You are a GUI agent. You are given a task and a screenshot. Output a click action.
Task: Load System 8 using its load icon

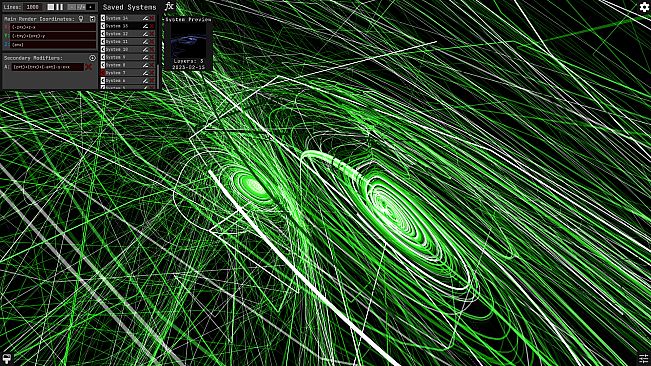103,65
